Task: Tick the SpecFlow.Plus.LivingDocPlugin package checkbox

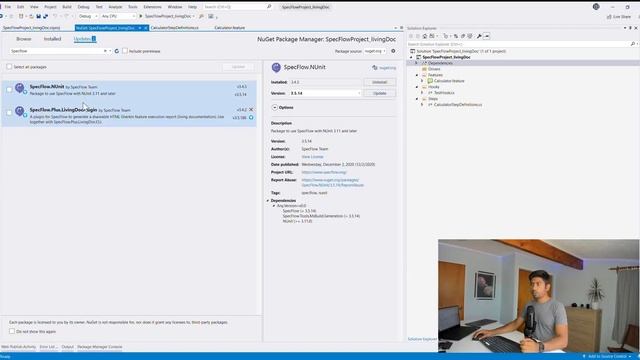Action: (9, 113)
